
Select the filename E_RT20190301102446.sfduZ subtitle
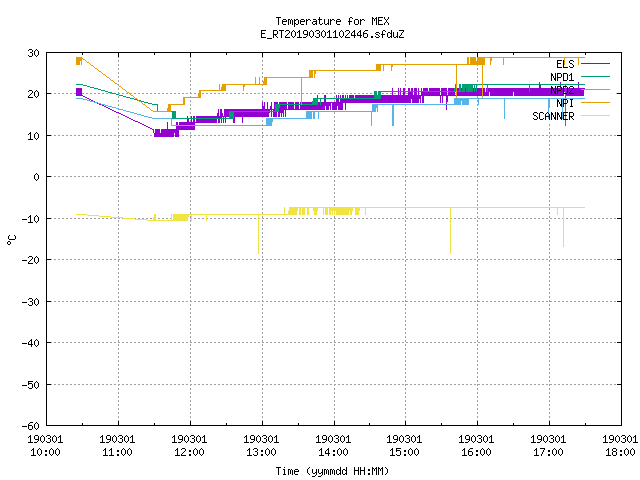(332, 34)
